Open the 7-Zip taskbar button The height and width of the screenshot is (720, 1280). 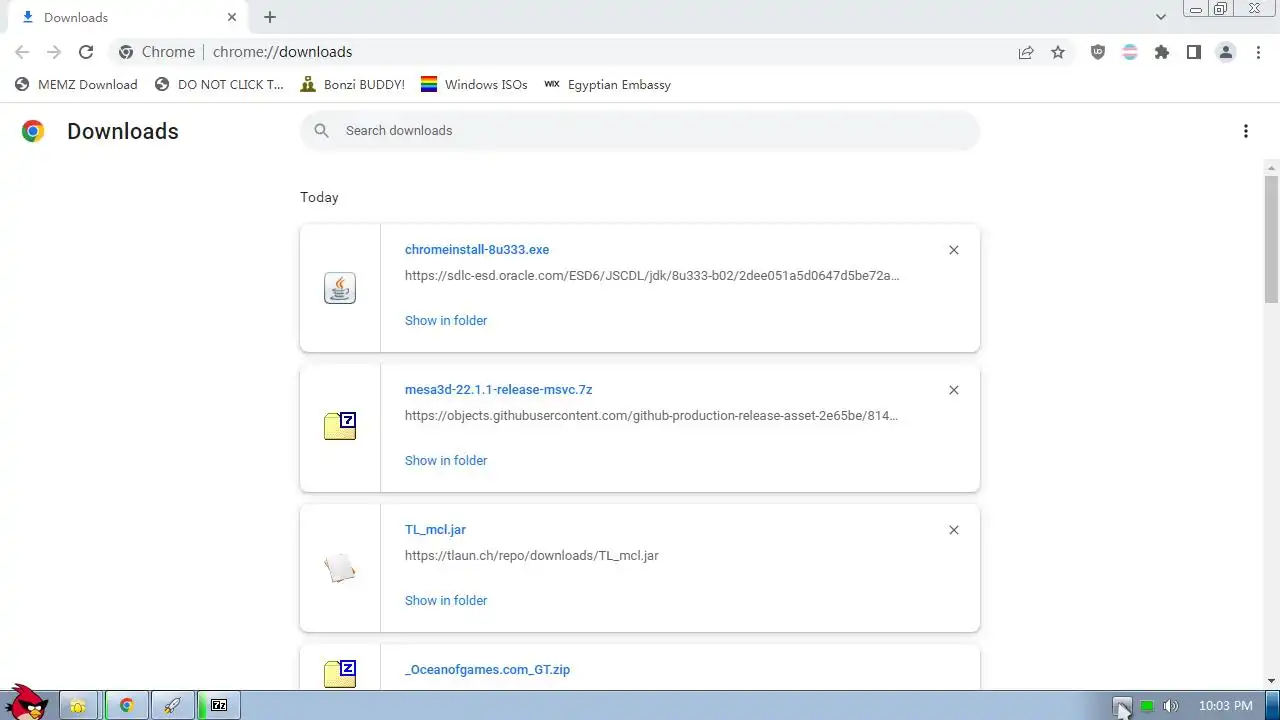[x=219, y=706]
